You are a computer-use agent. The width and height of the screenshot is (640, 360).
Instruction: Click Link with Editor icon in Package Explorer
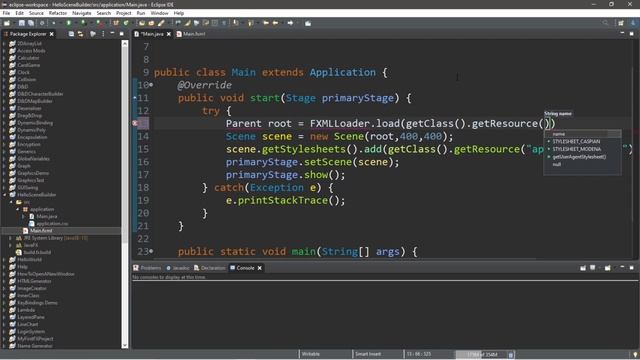click(x=80, y=34)
